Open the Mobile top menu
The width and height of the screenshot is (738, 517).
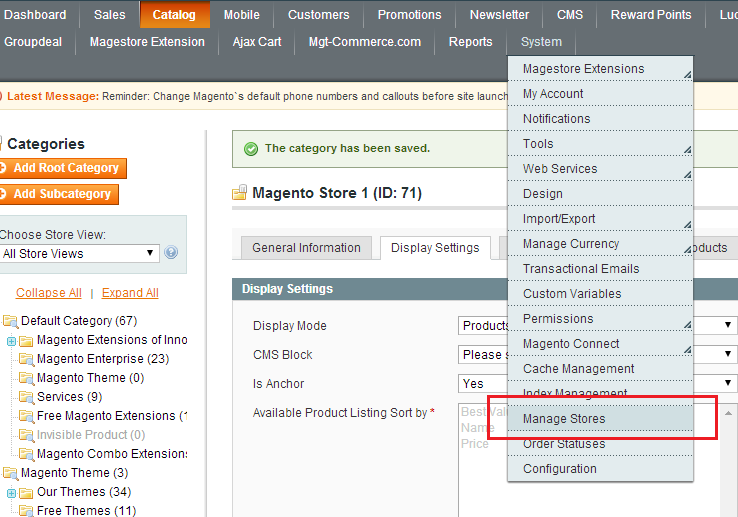(x=241, y=15)
